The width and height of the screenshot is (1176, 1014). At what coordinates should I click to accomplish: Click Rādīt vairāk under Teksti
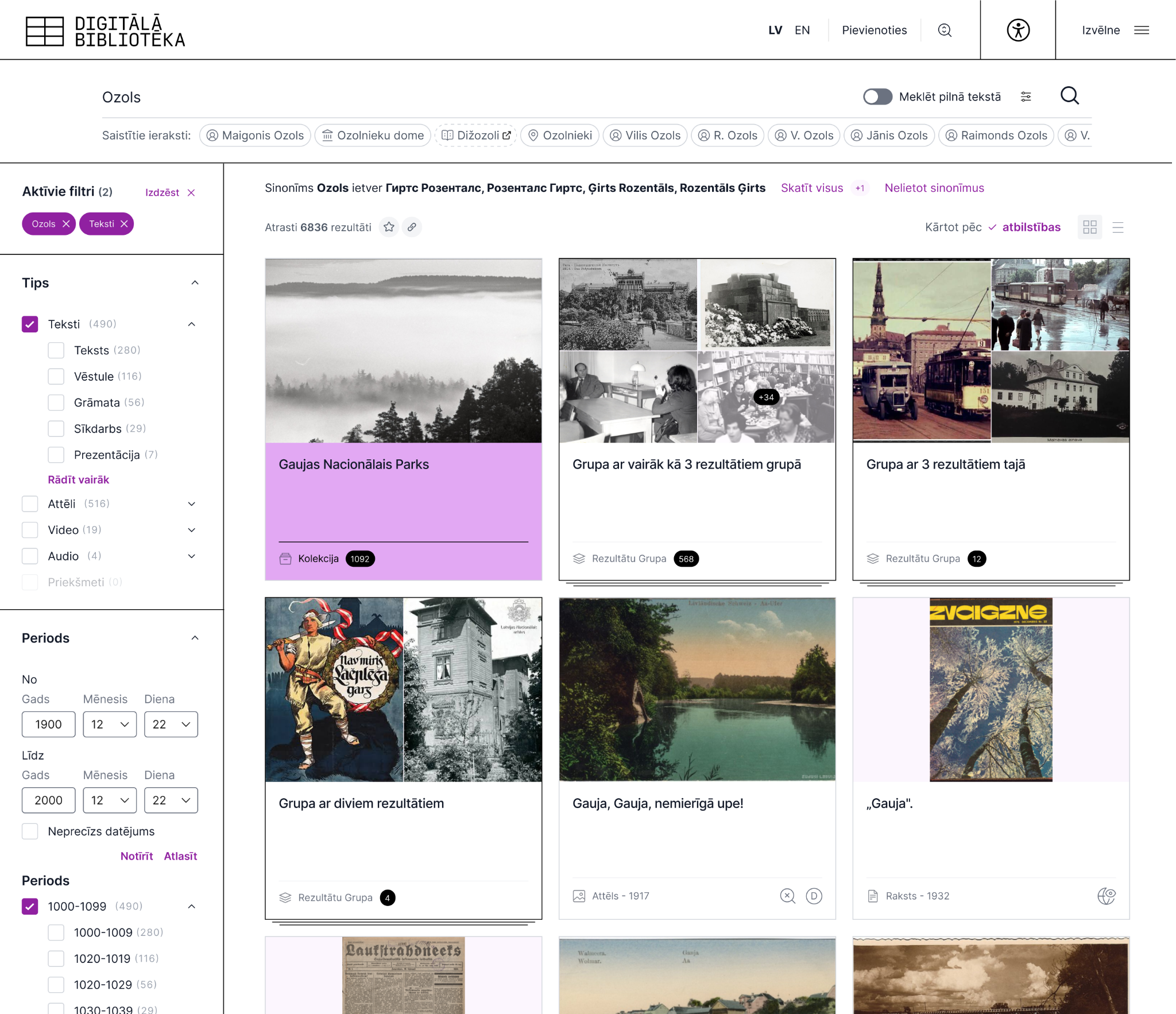pos(79,480)
